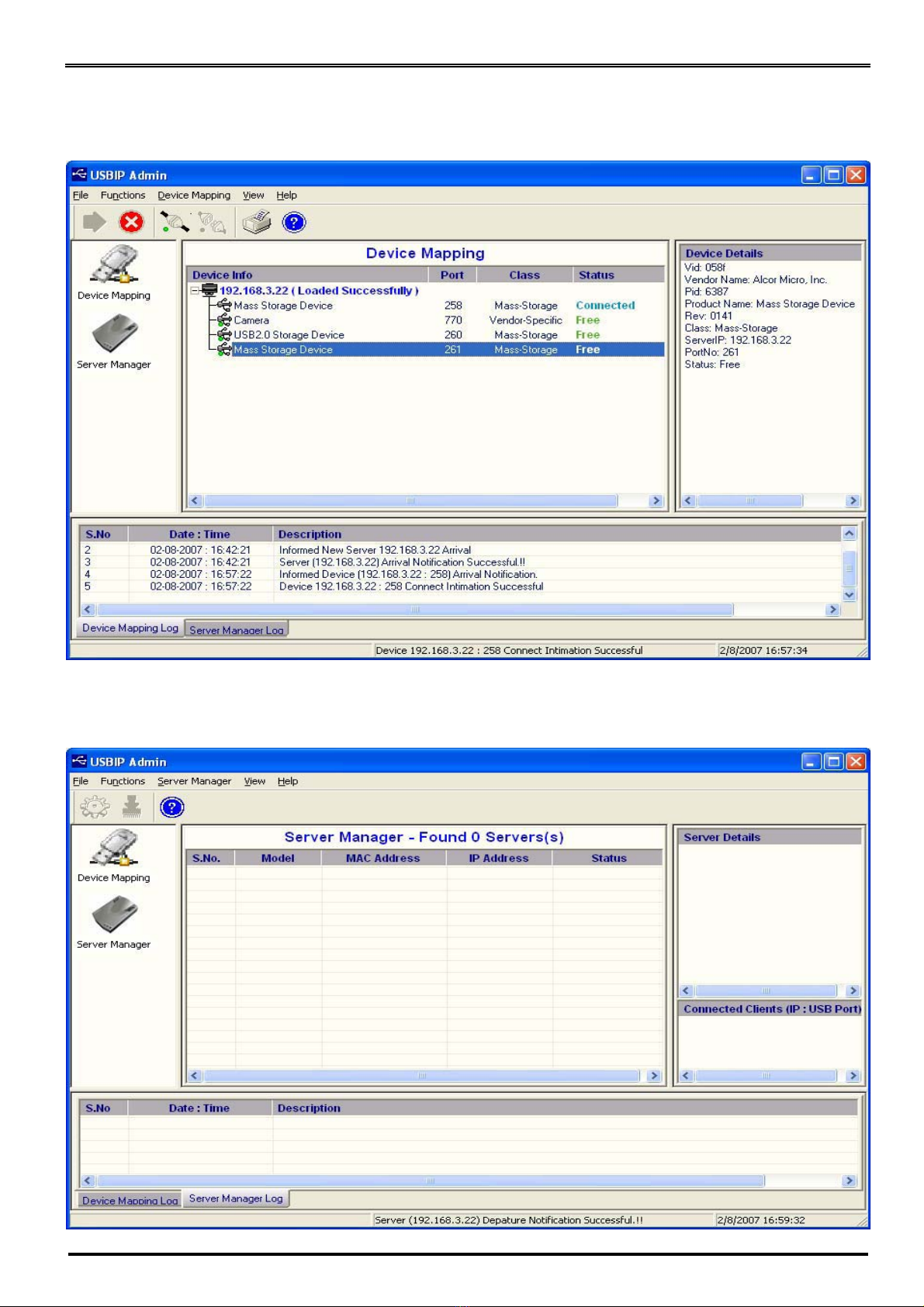Select the Camera device label

coord(251,320)
